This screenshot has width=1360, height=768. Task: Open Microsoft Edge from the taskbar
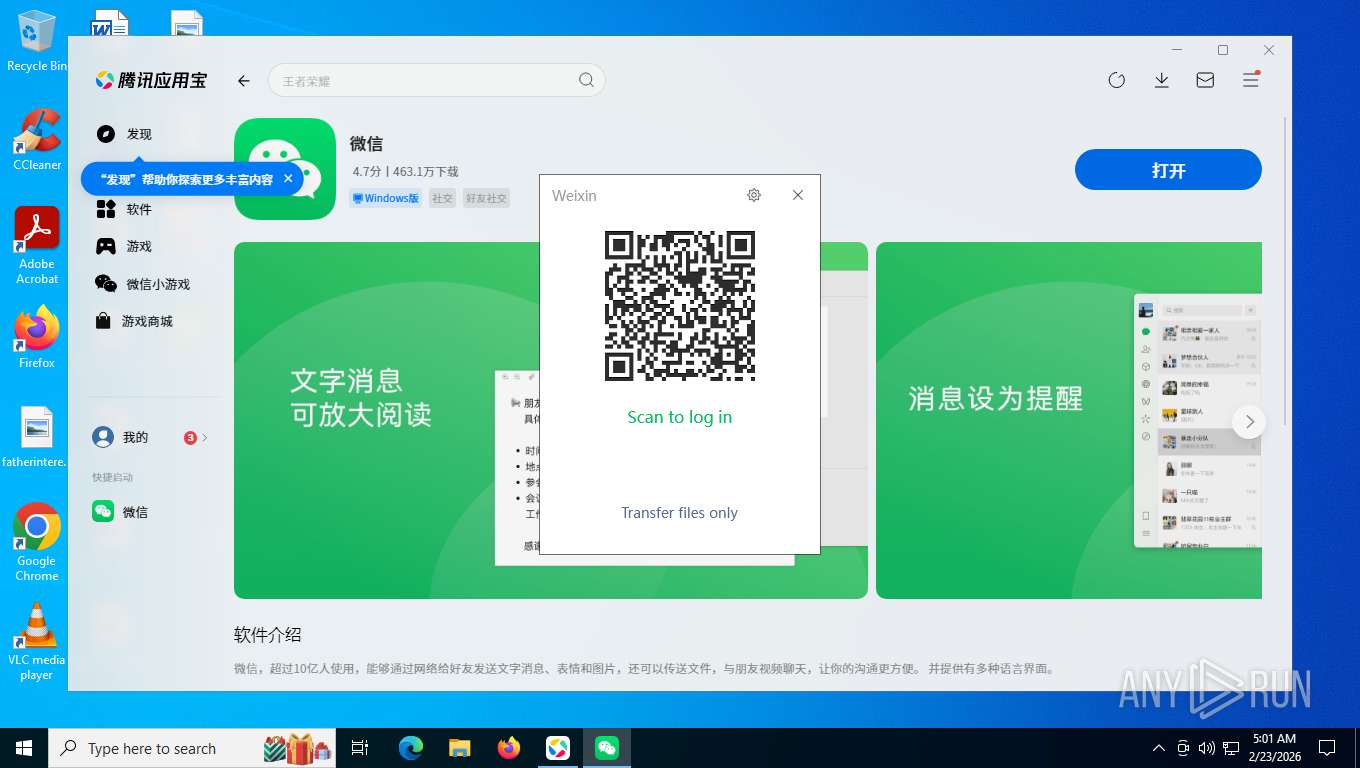pyautogui.click(x=411, y=748)
